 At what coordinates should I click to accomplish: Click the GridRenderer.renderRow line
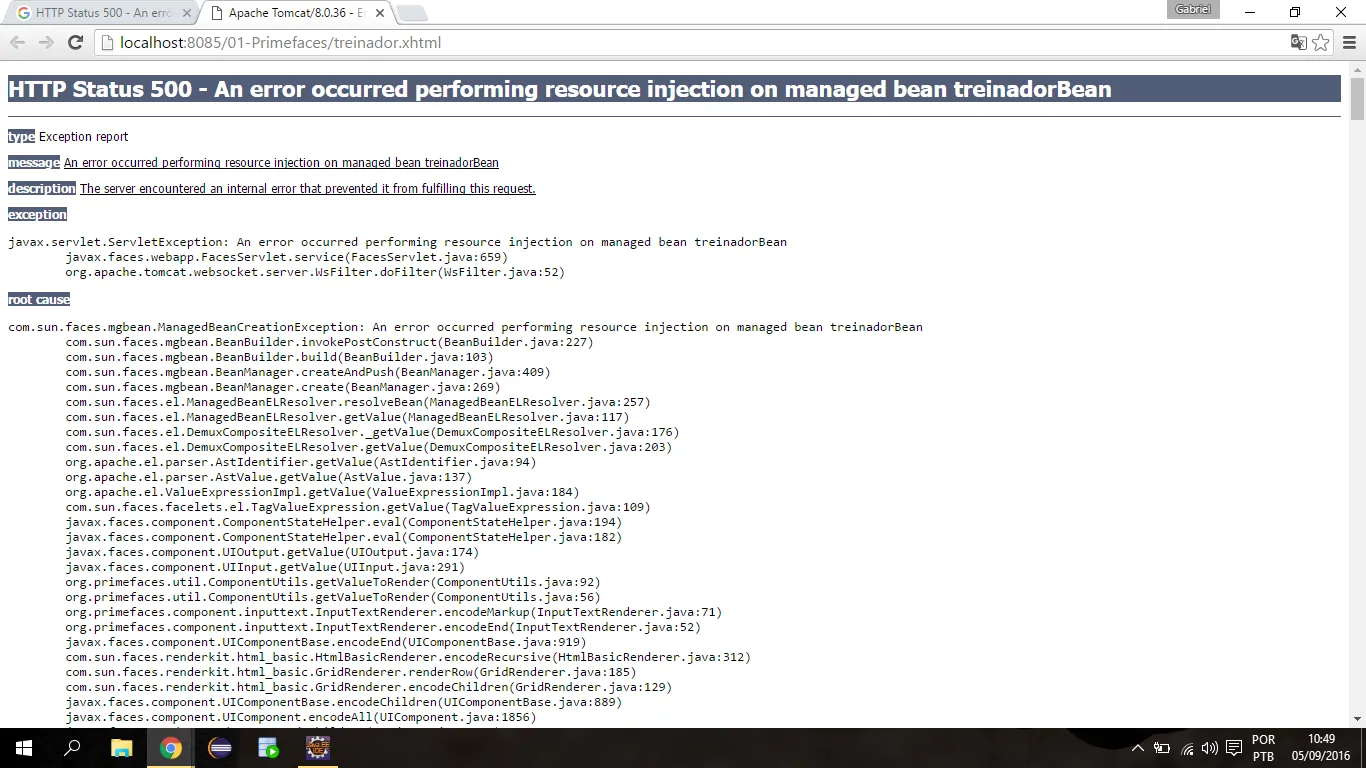tap(351, 672)
